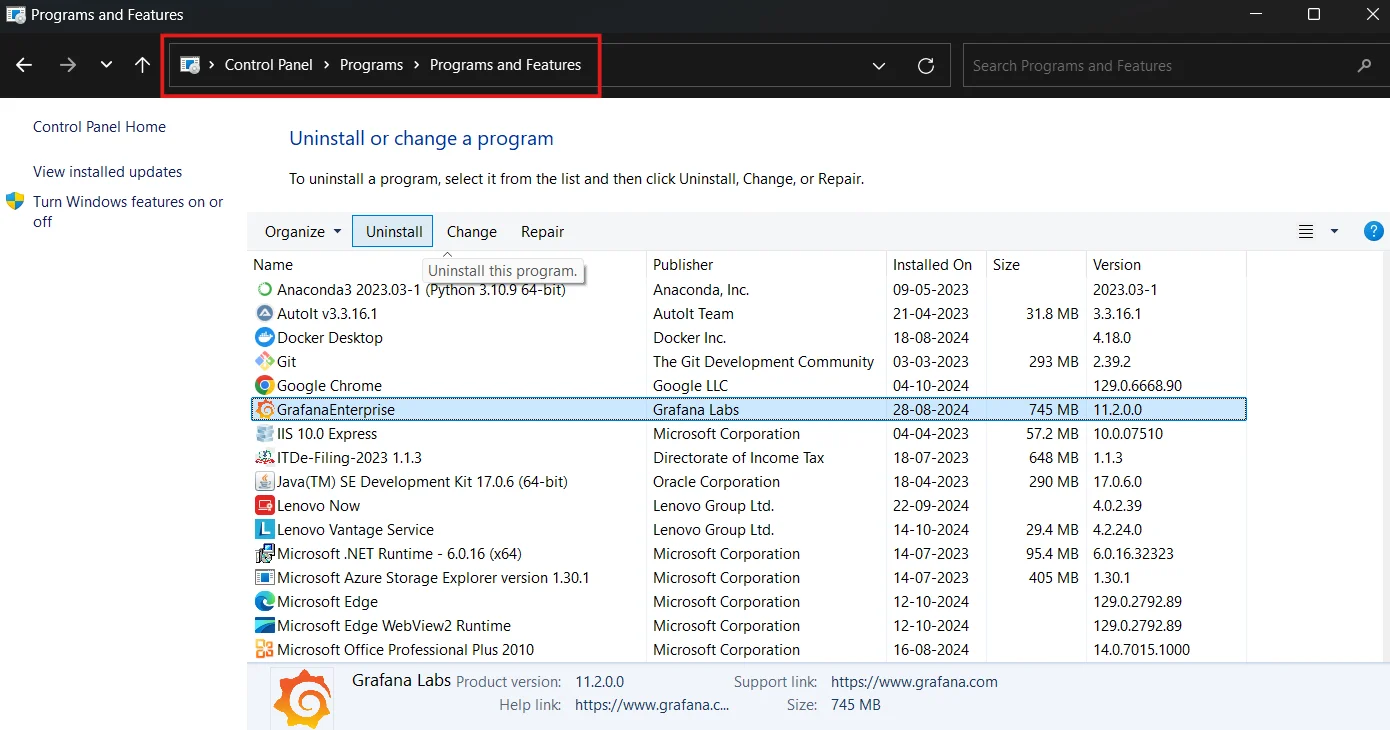
Task: Click the address bar location icon
Action: (190, 65)
